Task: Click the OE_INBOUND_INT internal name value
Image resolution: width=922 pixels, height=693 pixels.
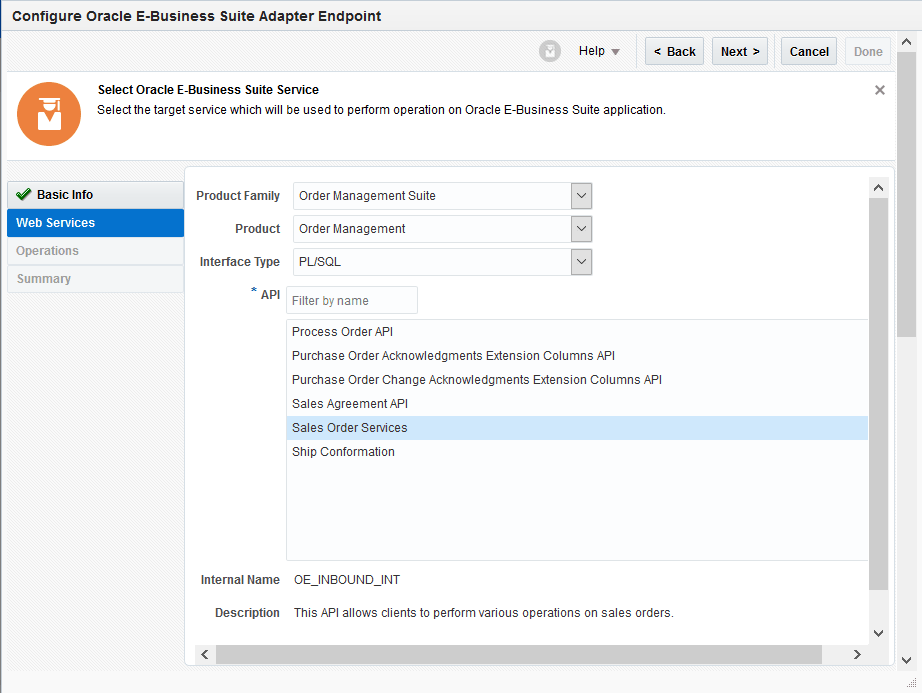Action: [347, 580]
